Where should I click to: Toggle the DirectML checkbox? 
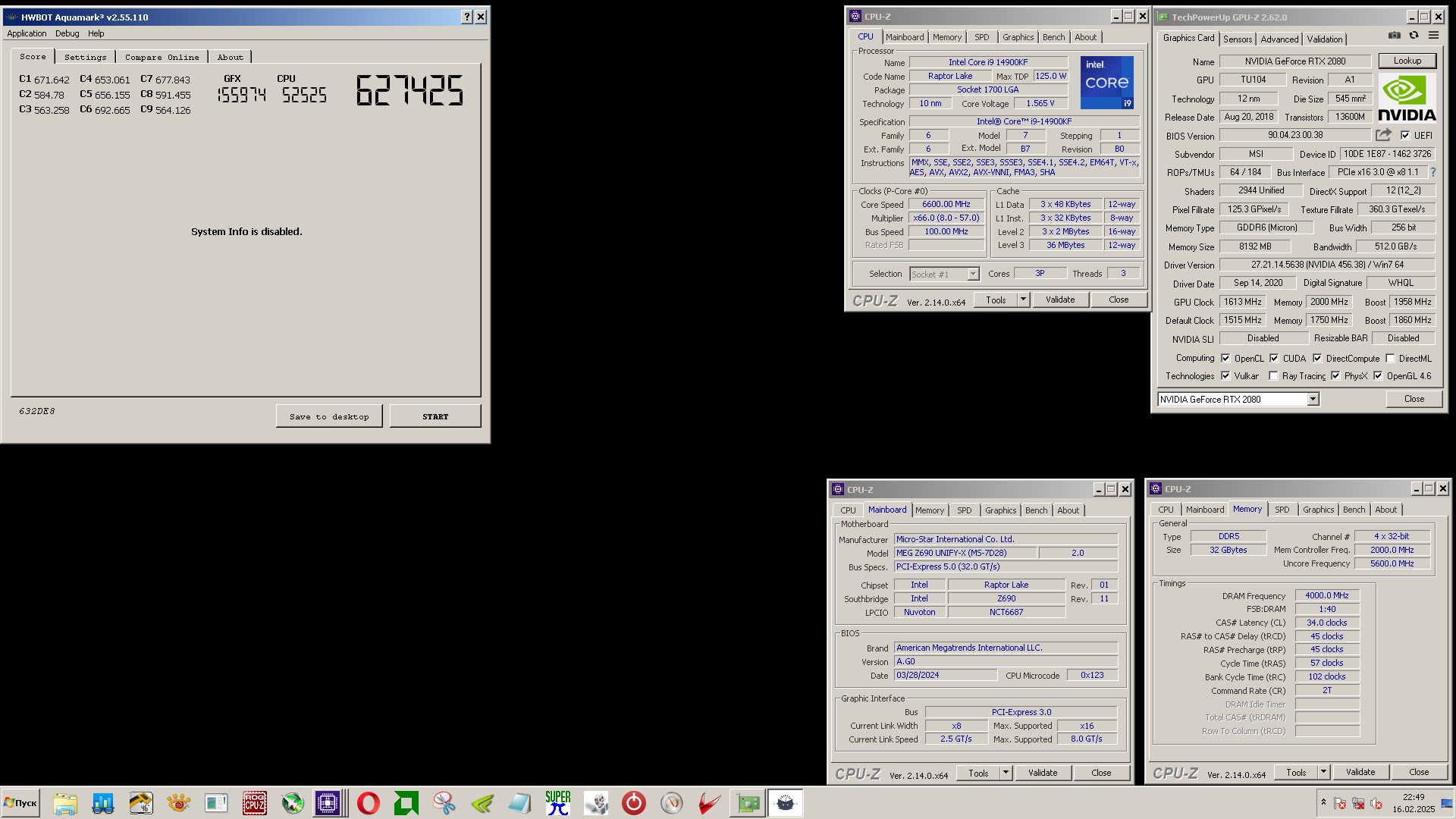(x=1390, y=359)
